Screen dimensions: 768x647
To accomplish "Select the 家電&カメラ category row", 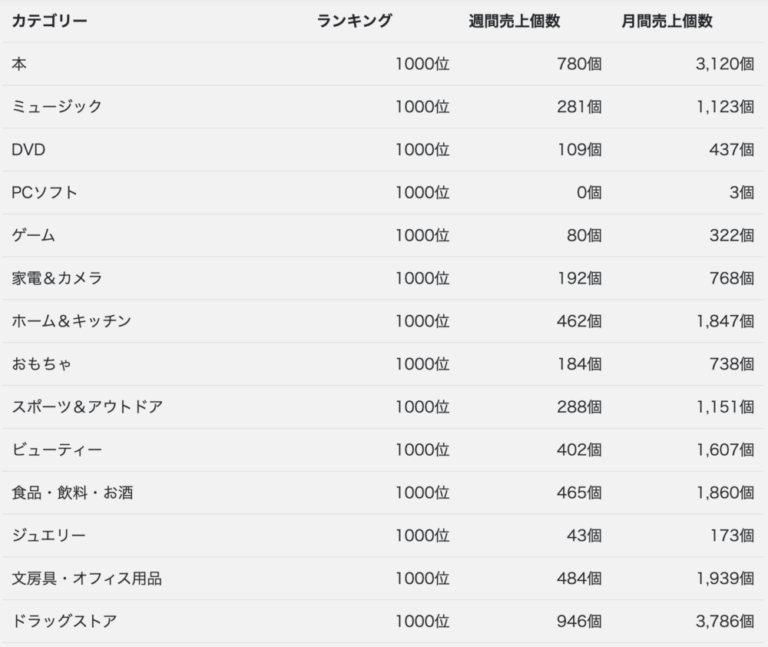I will (x=383, y=278).
